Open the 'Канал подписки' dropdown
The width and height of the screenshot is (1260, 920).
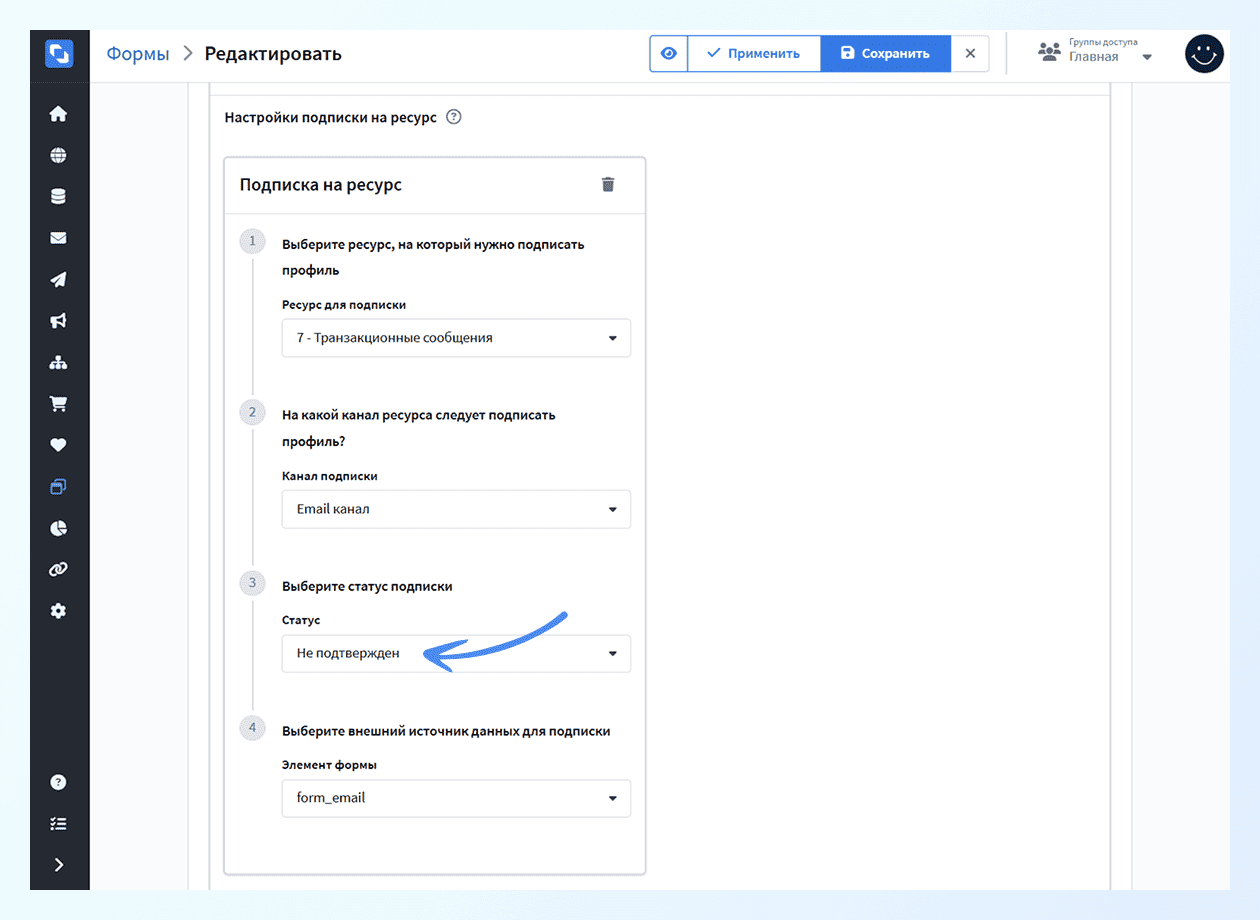tap(456, 509)
